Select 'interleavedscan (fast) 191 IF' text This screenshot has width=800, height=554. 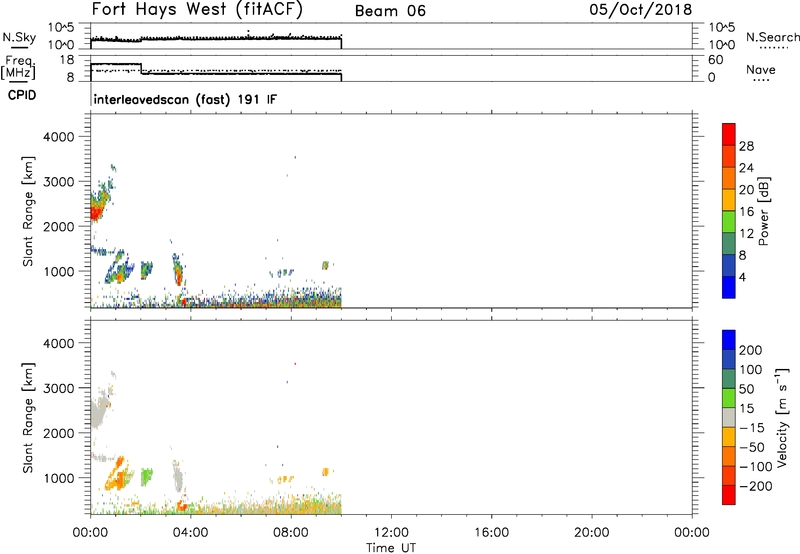[185, 99]
